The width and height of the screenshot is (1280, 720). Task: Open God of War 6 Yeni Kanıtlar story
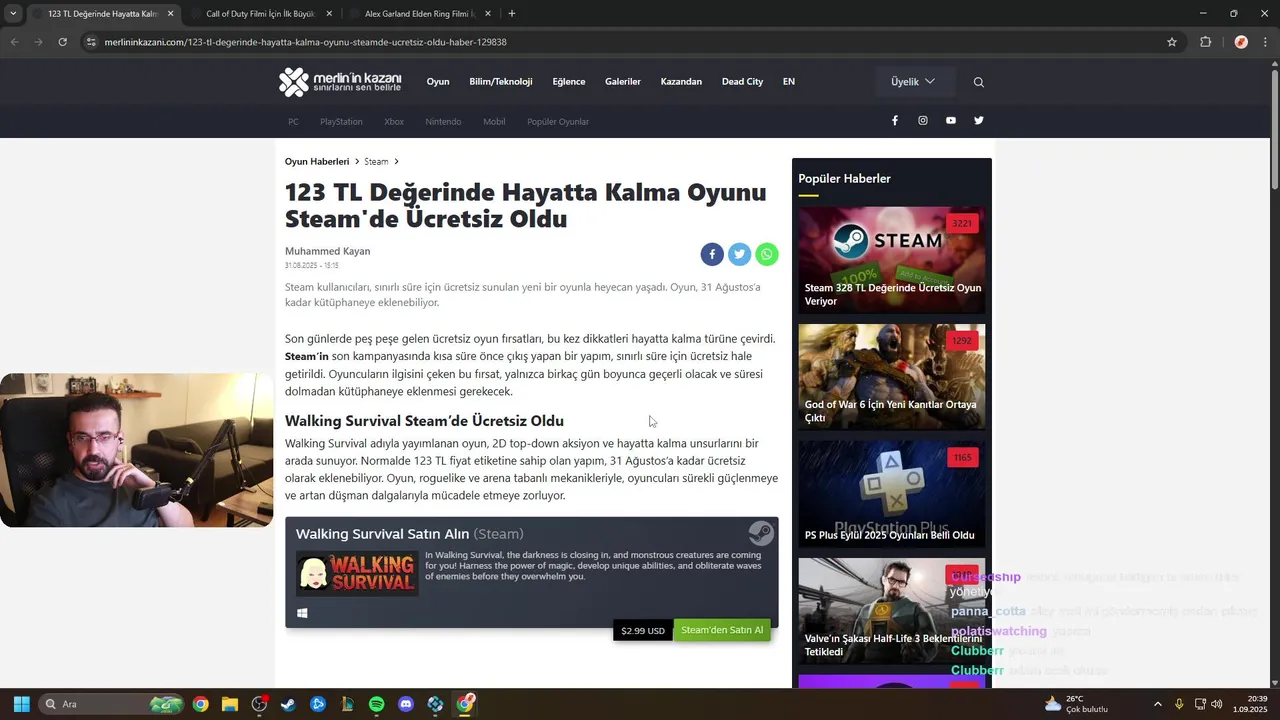892,377
